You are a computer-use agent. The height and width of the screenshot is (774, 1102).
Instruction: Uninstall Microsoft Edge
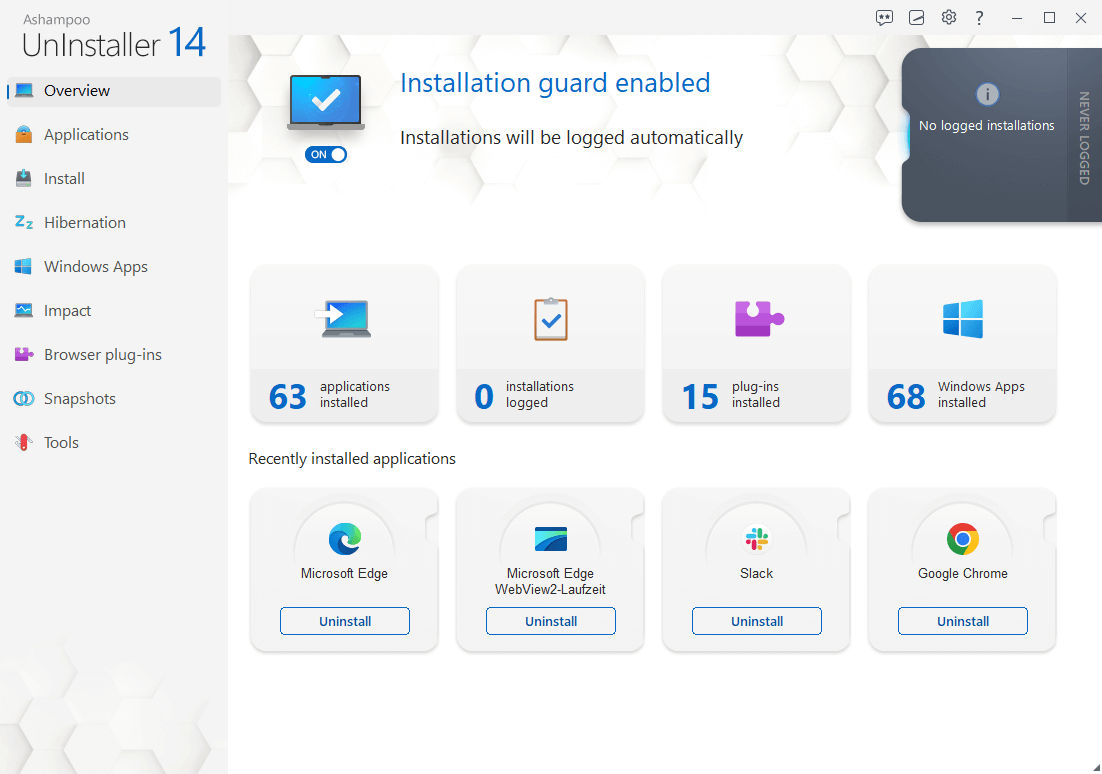pos(345,621)
